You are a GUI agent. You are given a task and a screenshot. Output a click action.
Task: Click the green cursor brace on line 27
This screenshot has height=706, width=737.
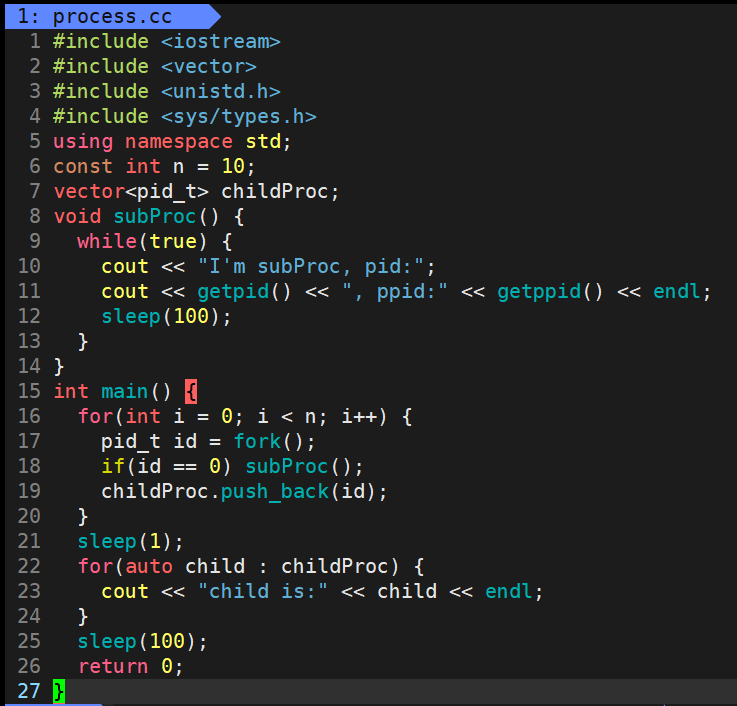(x=59, y=691)
